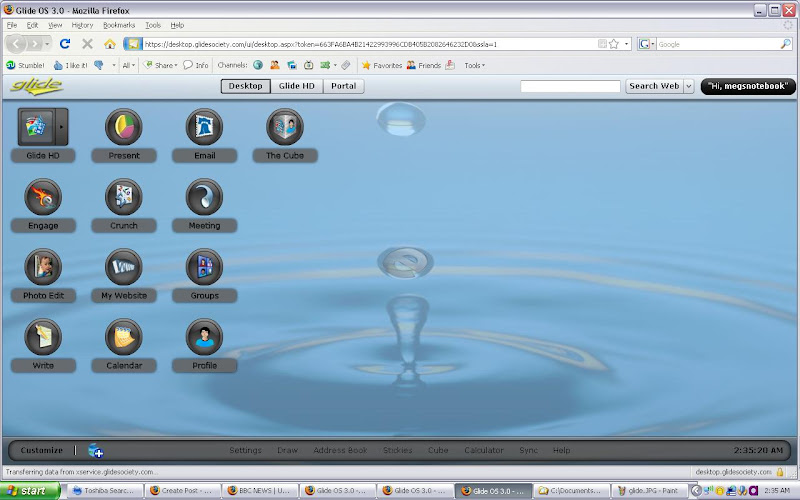The image size is (800, 500).
Task: Launch the Calendar app icon
Action: pyautogui.click(x=123, y=338)
